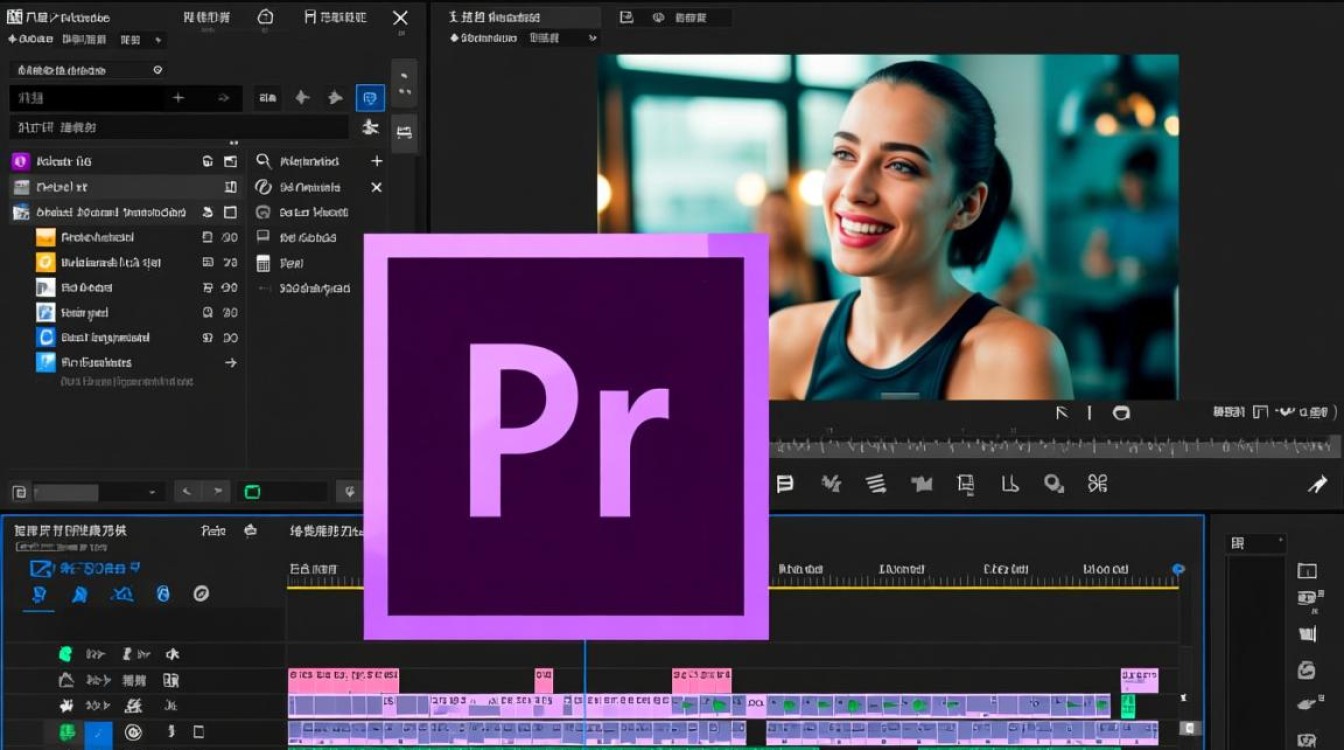The width and height of the screenshot is (1344, 750).
Task: Expand the arrow on the last project list row
Action: click(231, 362)
